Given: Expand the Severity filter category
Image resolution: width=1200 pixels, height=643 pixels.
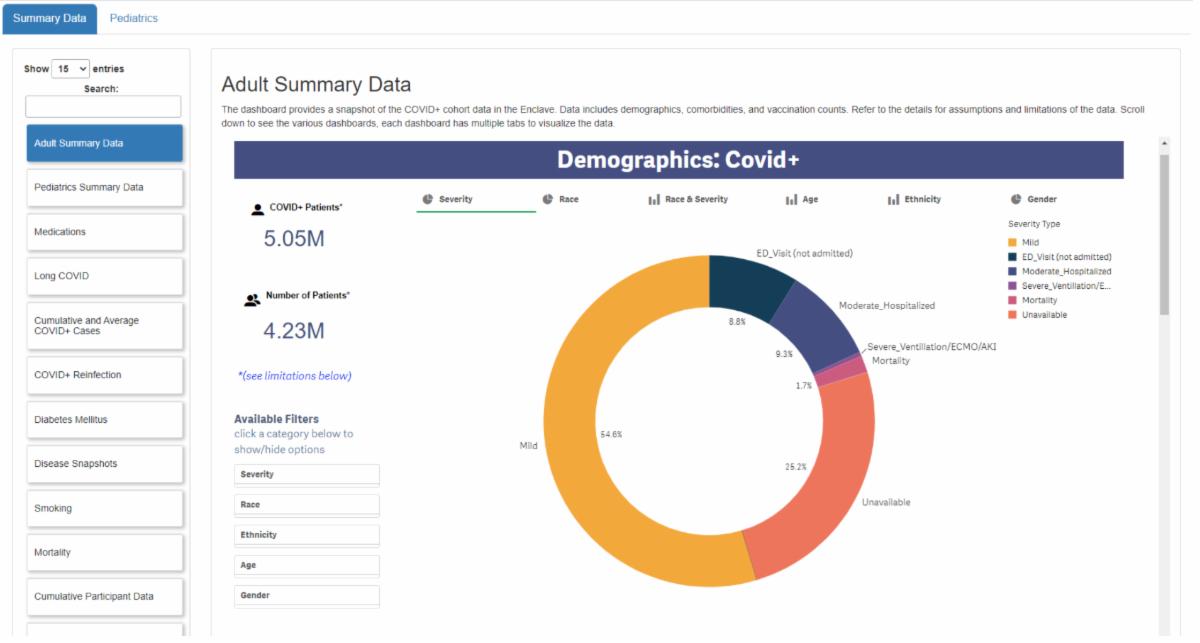Looking at the screenshot, I should click(307, 475).
